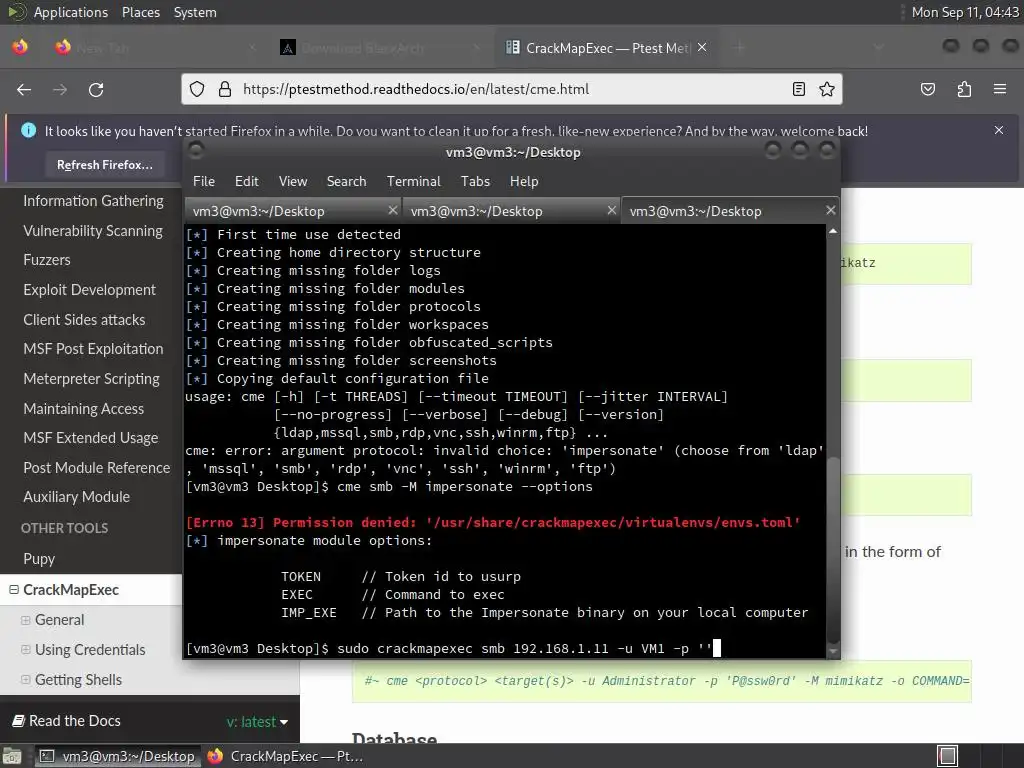Click the terminal scrollbar thumb

(833, 549)
